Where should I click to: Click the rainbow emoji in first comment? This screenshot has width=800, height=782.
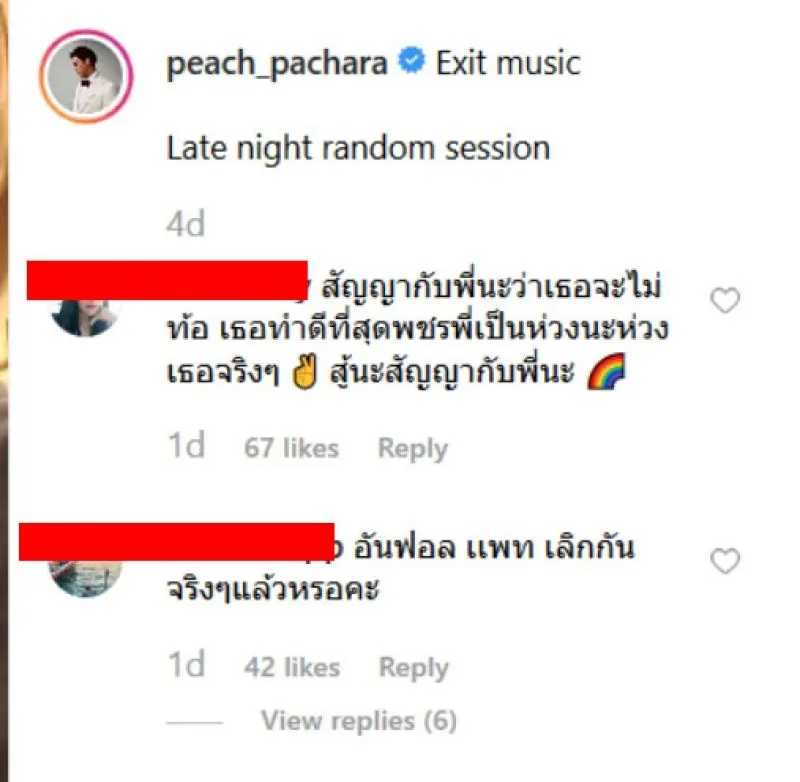[x=606, y=371]
